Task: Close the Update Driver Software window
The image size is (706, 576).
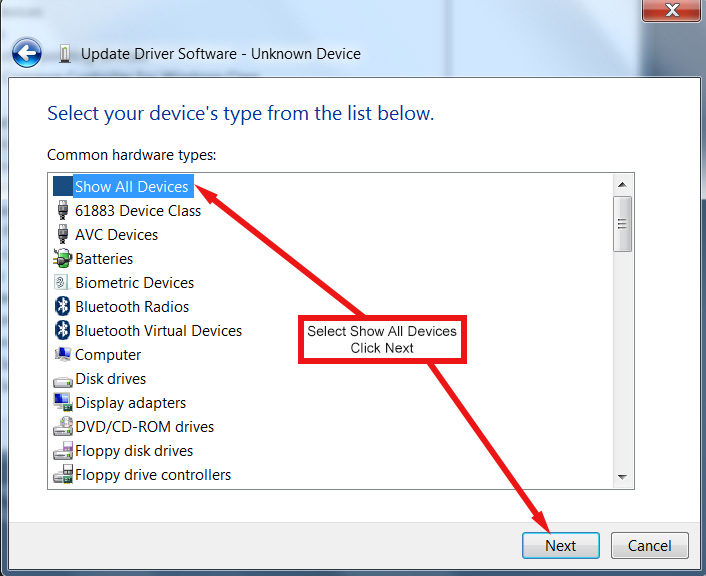Action: click(x=669, y=10)
